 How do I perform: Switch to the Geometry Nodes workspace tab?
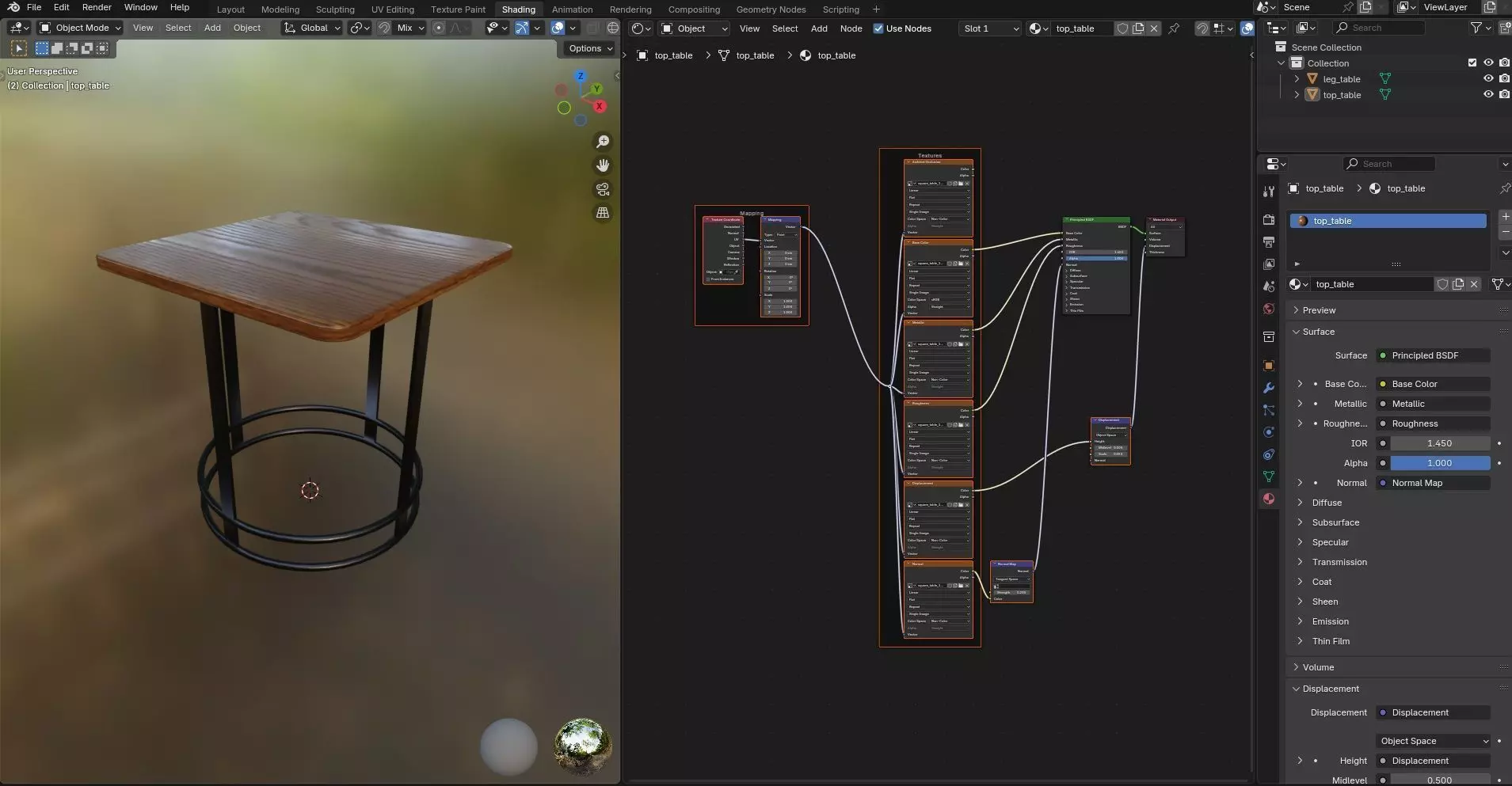click(x=771, y=9)
